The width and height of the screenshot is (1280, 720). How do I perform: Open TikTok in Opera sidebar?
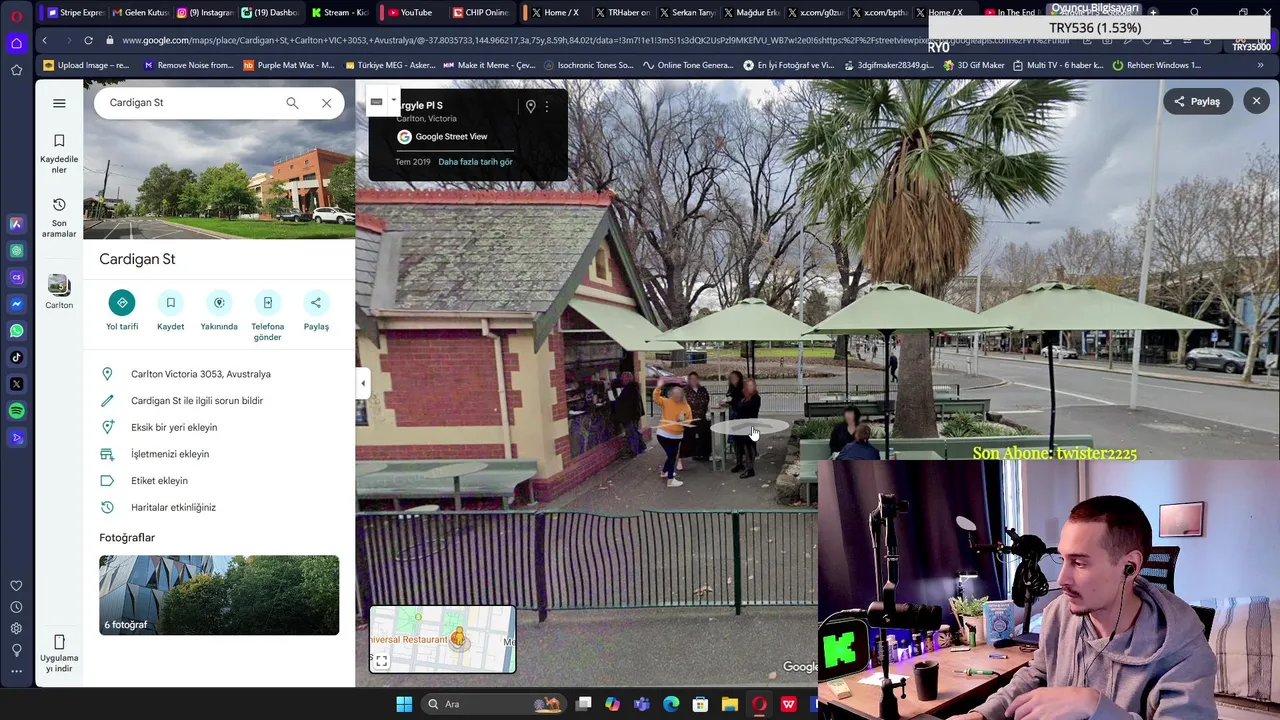coord(16,357)
